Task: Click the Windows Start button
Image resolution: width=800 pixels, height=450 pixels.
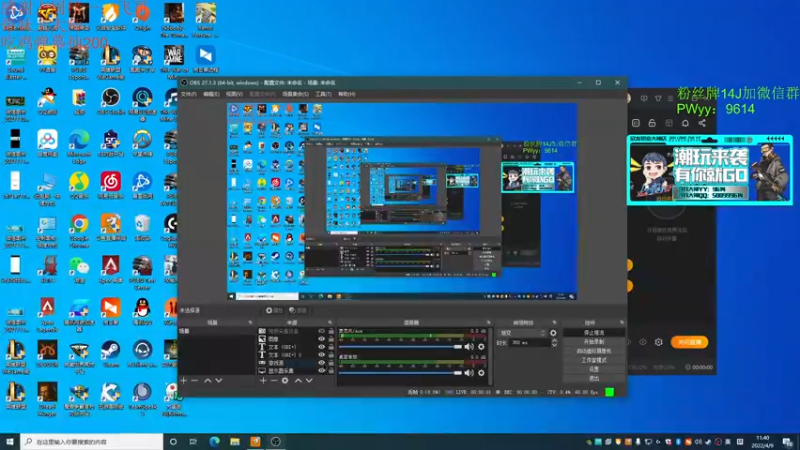Action: point(10,442)
